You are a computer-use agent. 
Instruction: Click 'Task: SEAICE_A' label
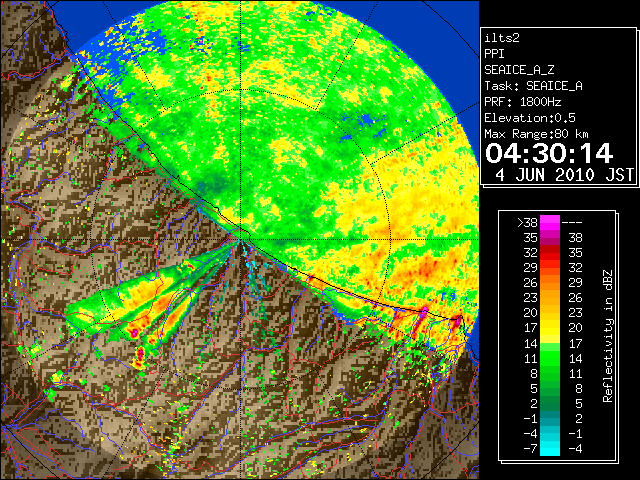tap(533, 86)
